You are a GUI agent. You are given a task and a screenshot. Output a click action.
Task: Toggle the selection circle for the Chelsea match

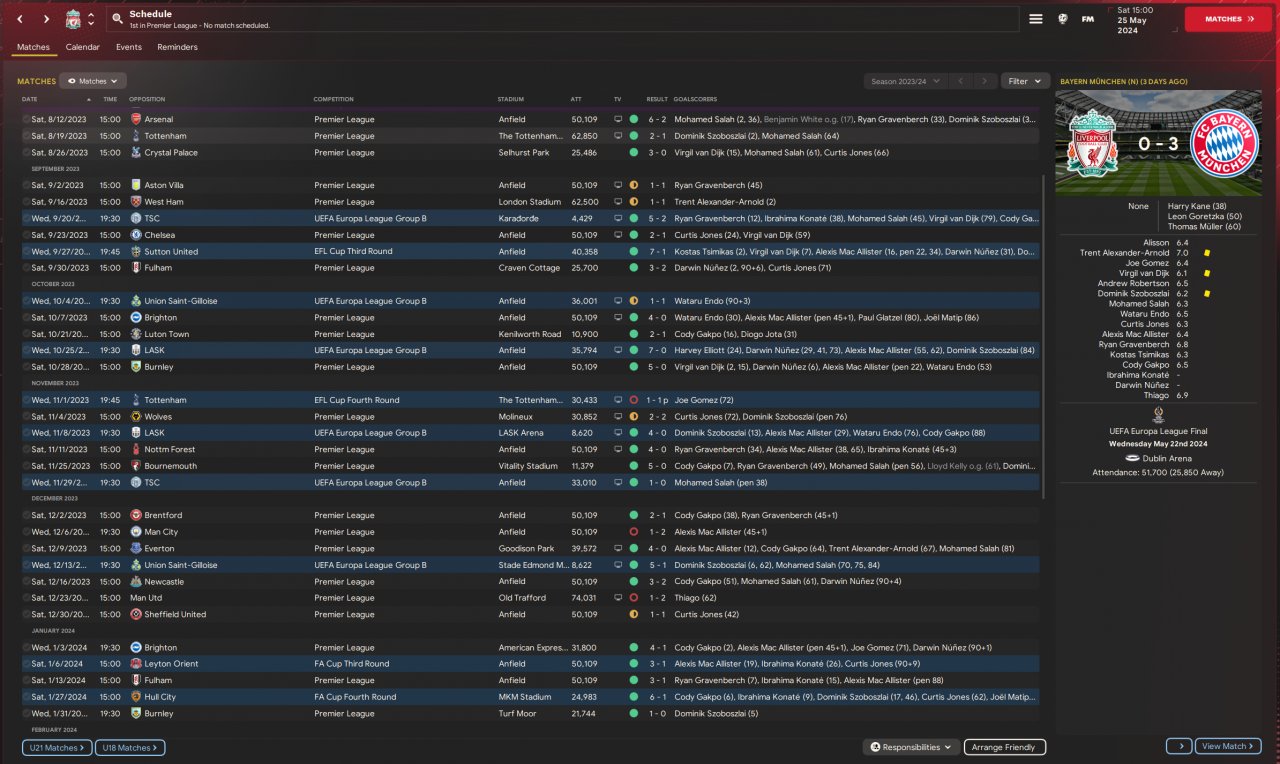[26, 235]
